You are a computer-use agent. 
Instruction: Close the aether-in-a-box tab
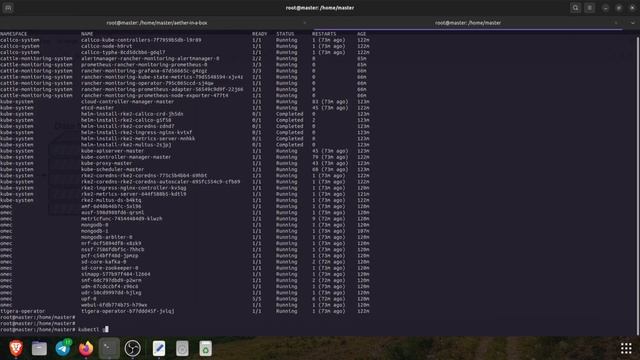point(304,23)
